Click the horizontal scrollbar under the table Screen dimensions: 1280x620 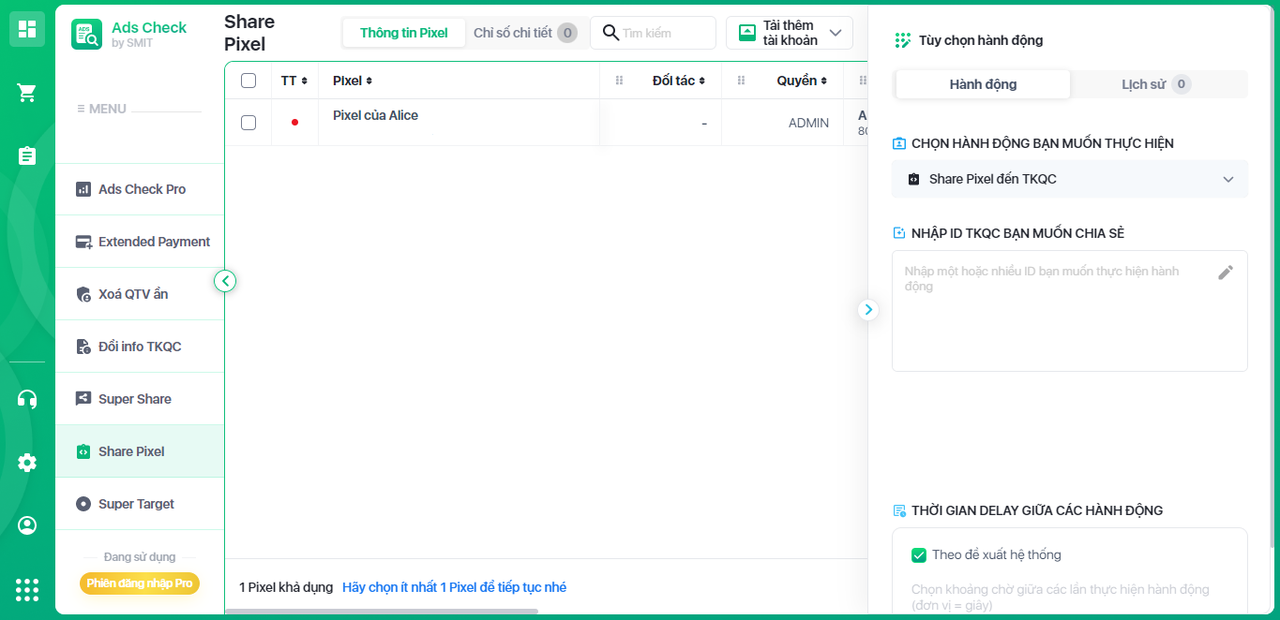point(381,611)
